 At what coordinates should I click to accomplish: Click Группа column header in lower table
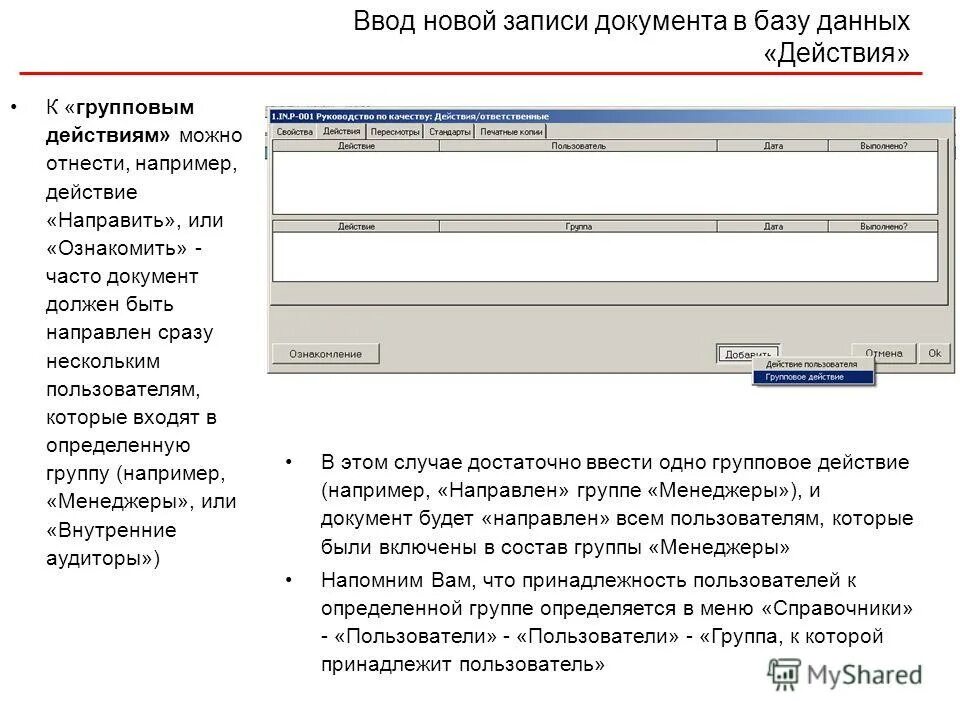click(578, 227)
